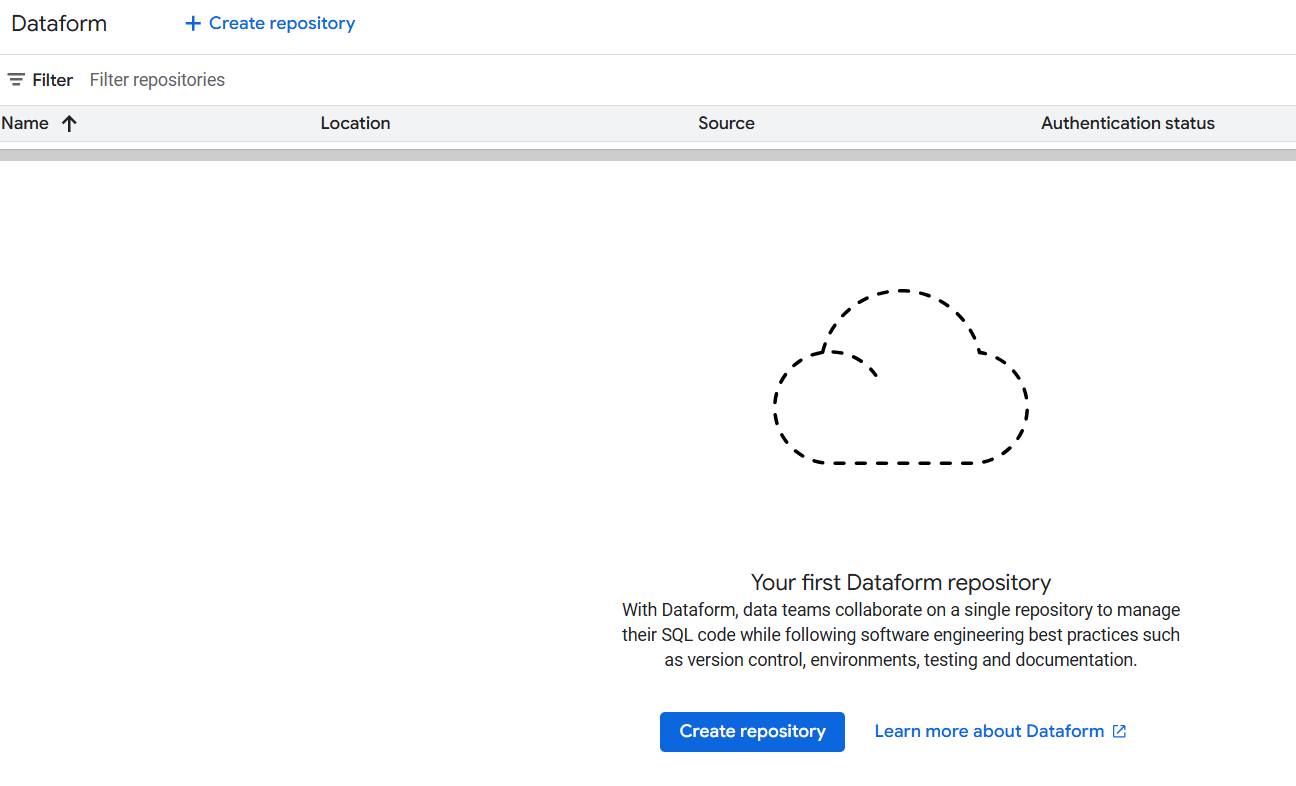
Task: Click the blue Create repository button
Action: [752, 732]
